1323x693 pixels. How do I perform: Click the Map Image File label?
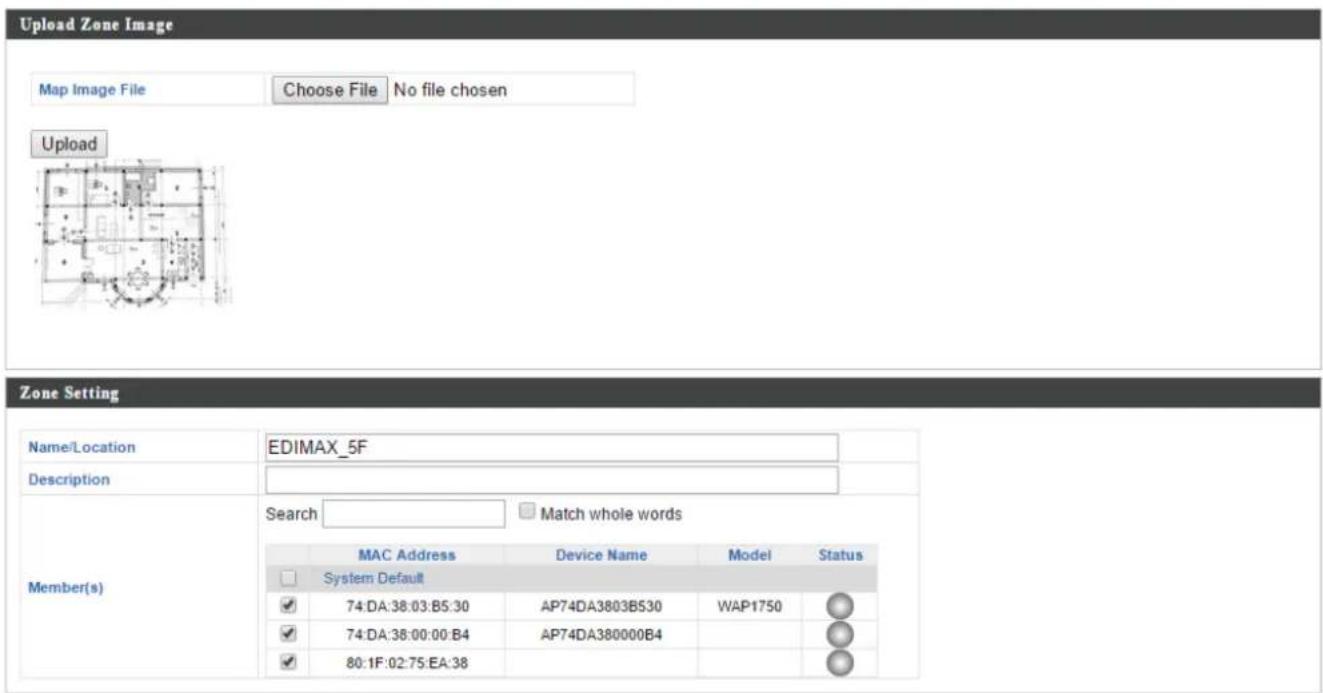tap(92, 90)
